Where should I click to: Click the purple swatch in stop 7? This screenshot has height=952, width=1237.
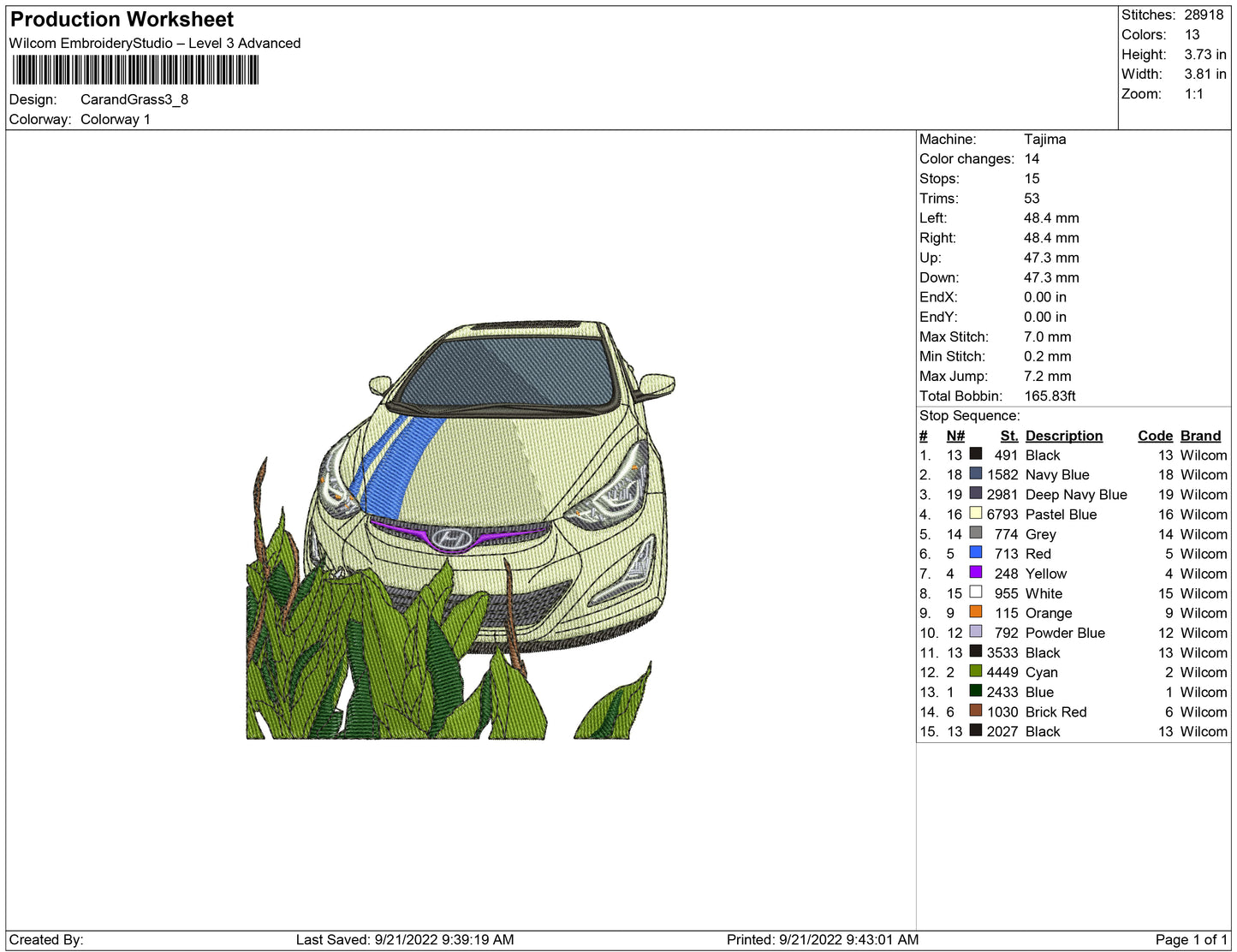pyautogui.click(x=975, y=573)
